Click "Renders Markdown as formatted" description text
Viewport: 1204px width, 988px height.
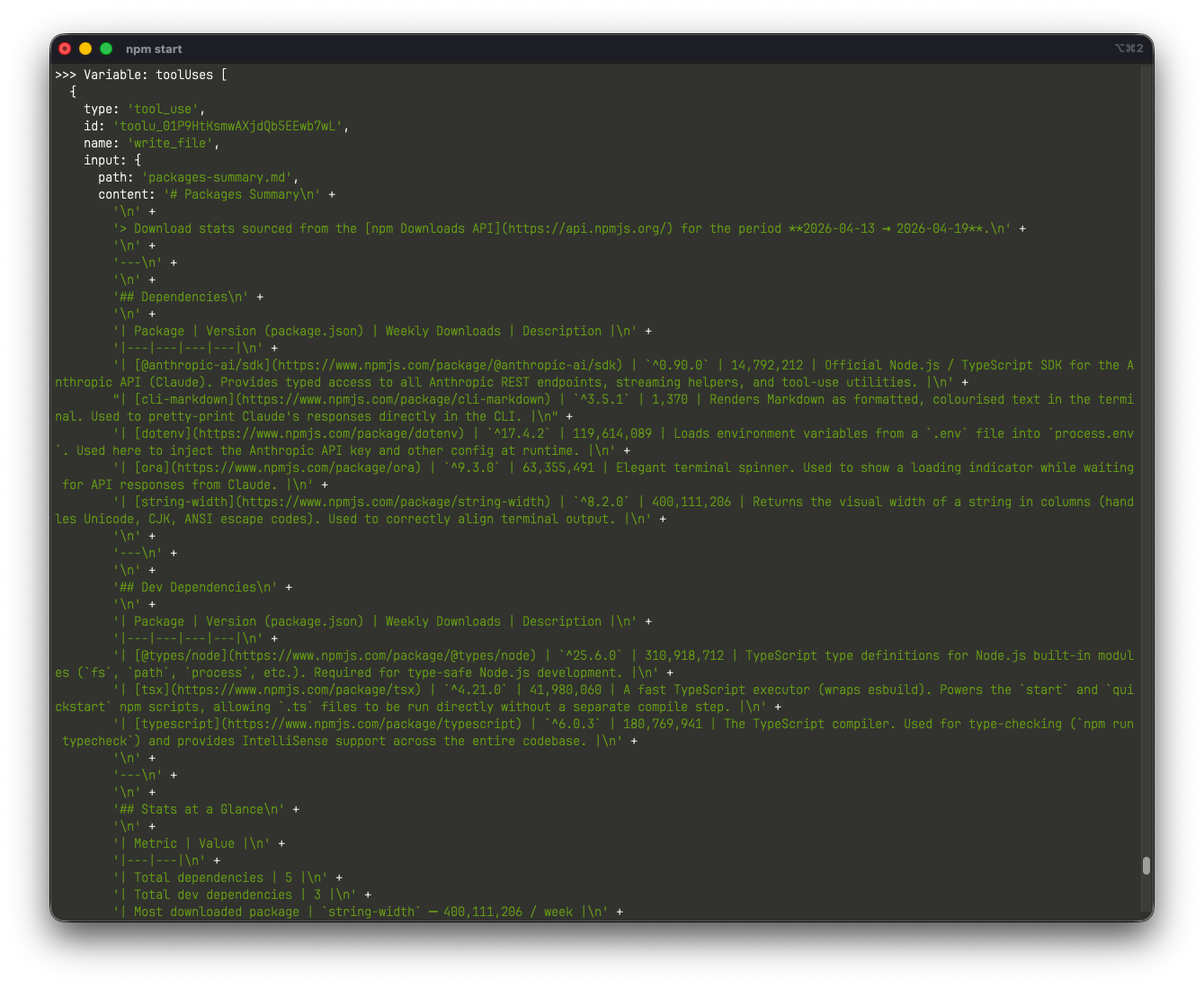[x=814, y=399]
